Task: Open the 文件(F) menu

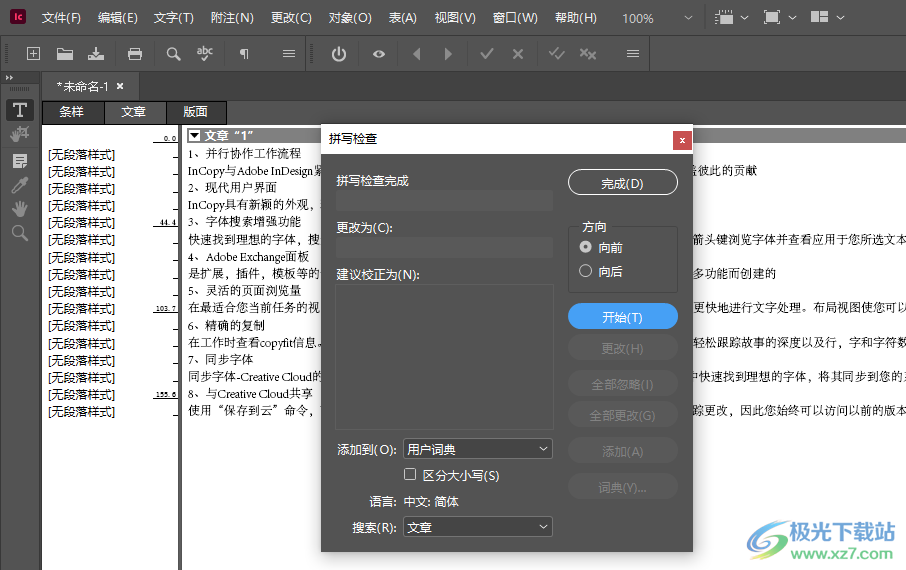Action: coord(61,18)
